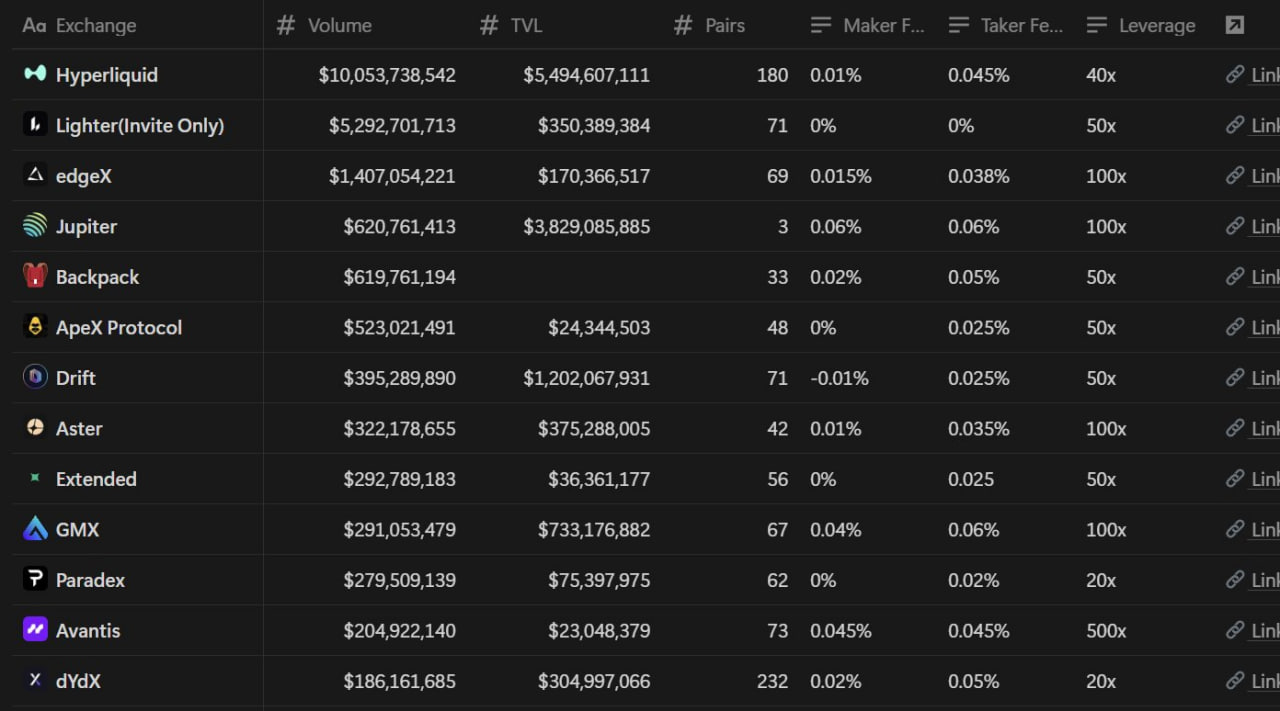
Task: Click the arrow icon in last column header
Action: point(1235,25)
